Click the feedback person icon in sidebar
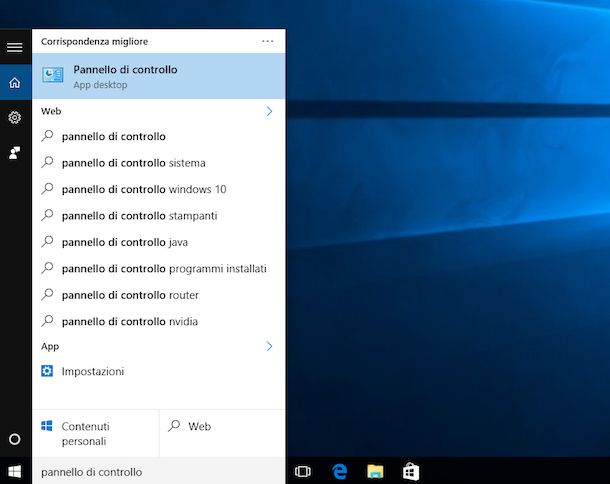This screenshot has height=484, width=610. (x=15, y=153)
